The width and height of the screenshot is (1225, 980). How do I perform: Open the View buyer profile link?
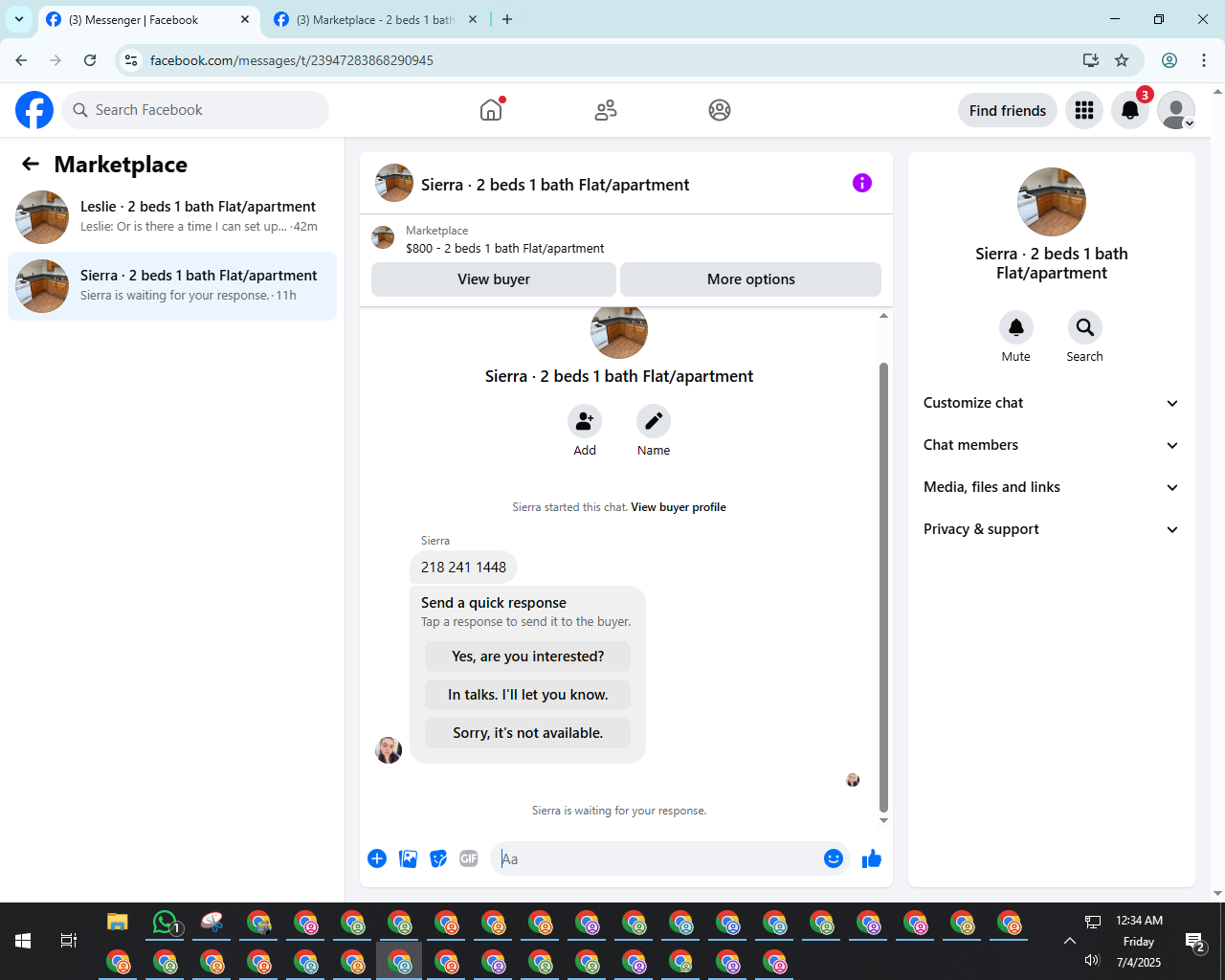[x=679, y=507]
